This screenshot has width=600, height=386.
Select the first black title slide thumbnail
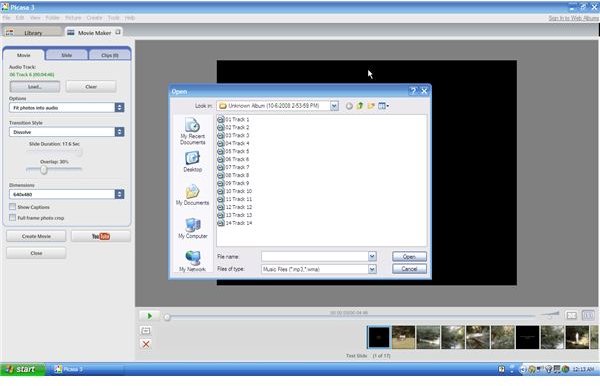click(379, 337)
